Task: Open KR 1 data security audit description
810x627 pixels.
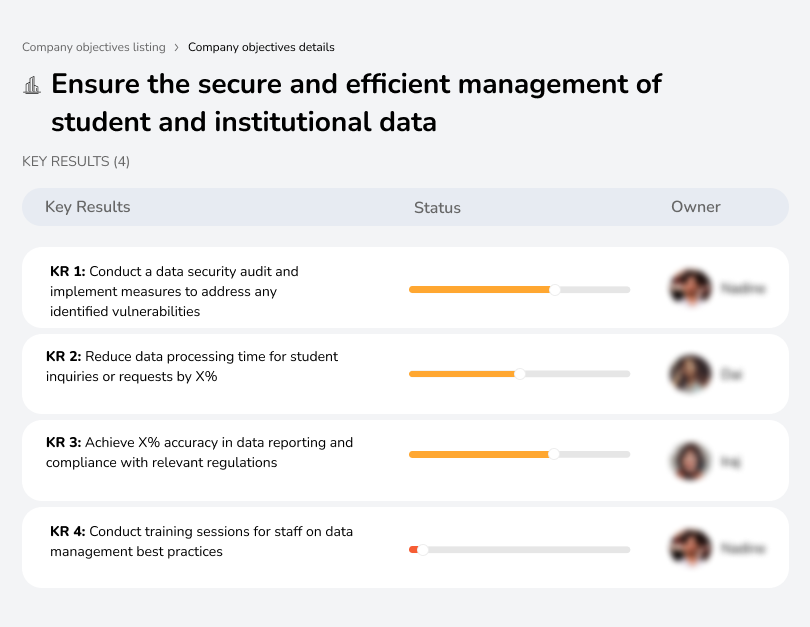Action: click(x=174, y=291)
